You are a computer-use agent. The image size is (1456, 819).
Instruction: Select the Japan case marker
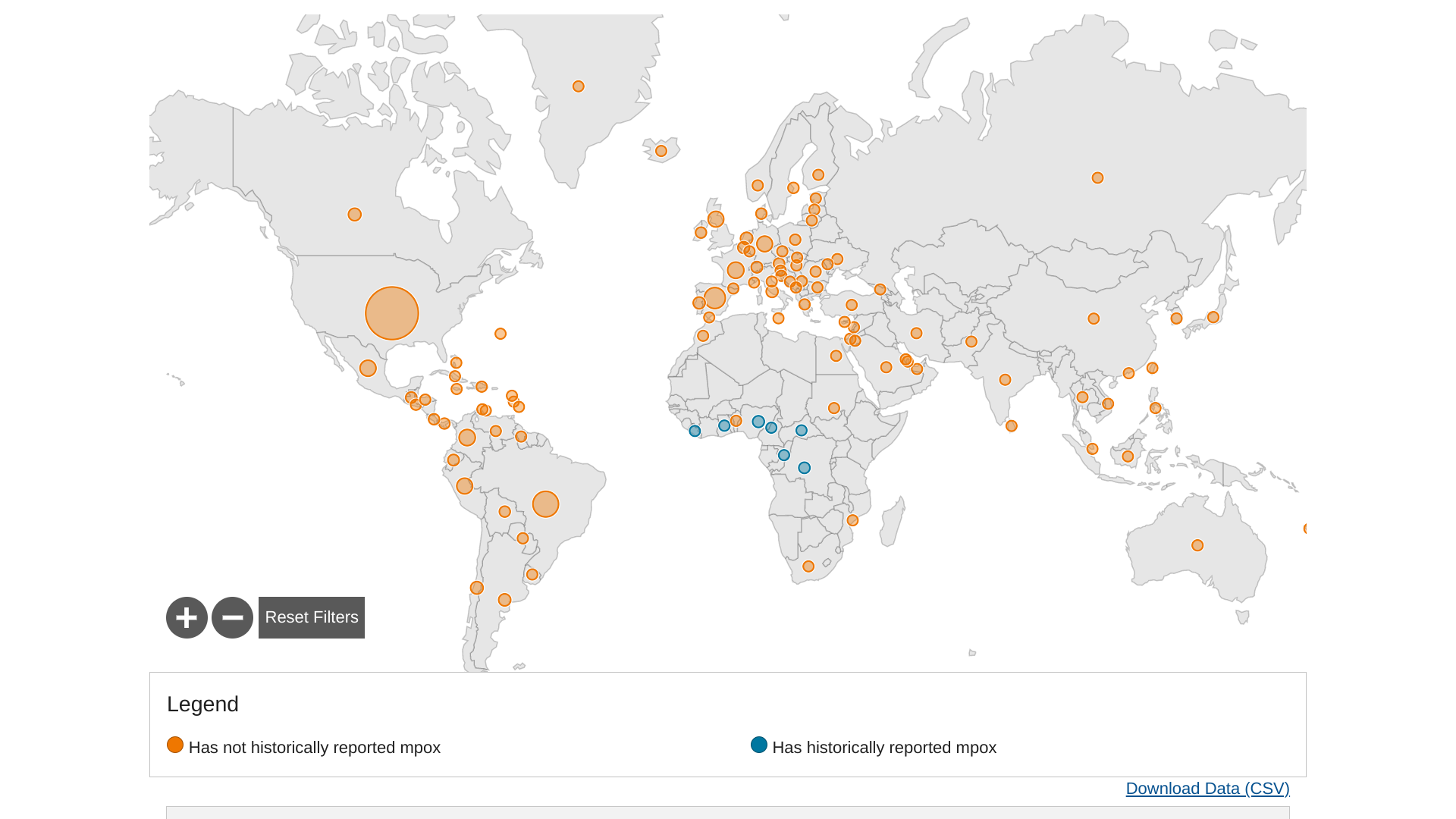[x=1213, y=317]
